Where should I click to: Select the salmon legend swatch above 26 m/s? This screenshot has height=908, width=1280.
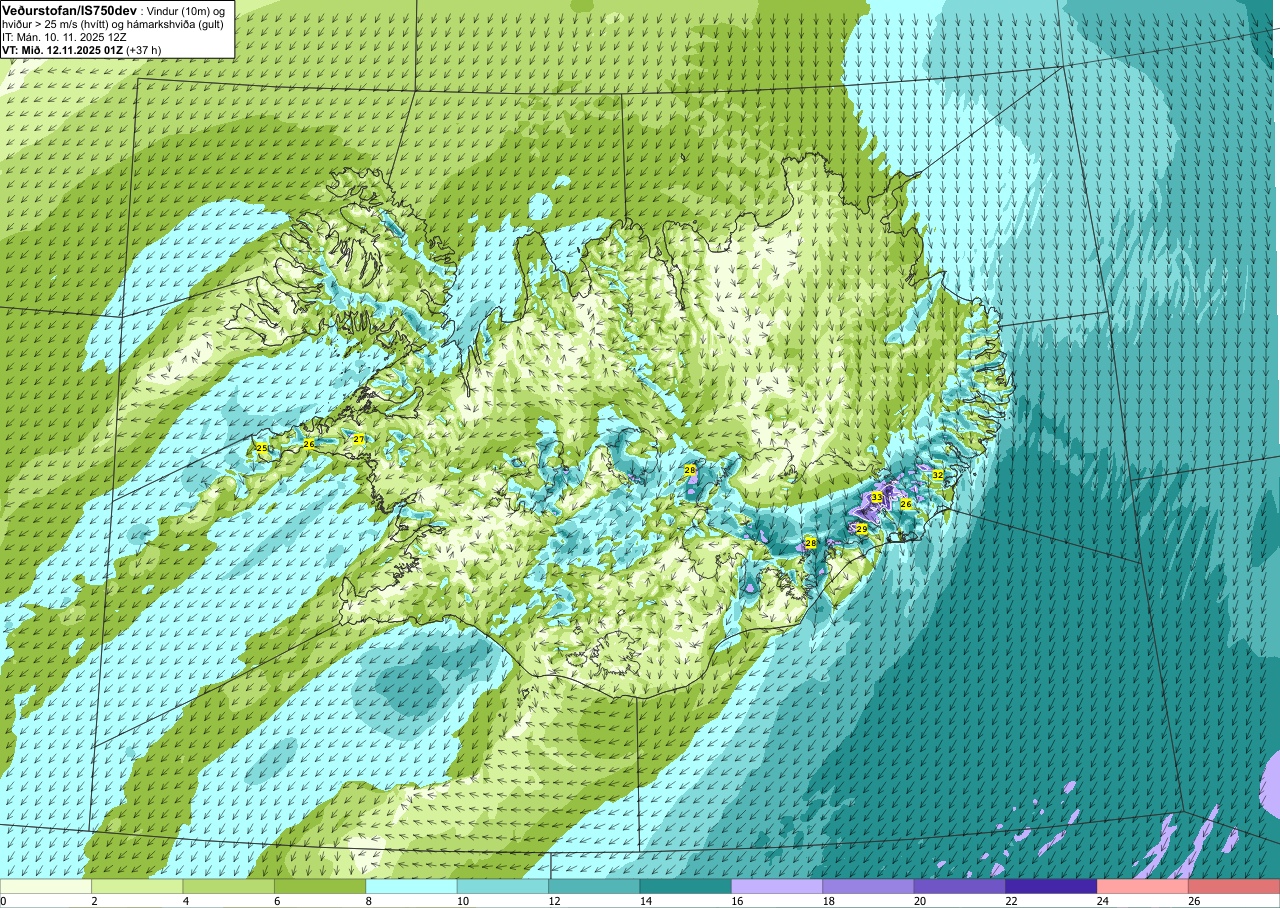click(x=1234, y=886)
